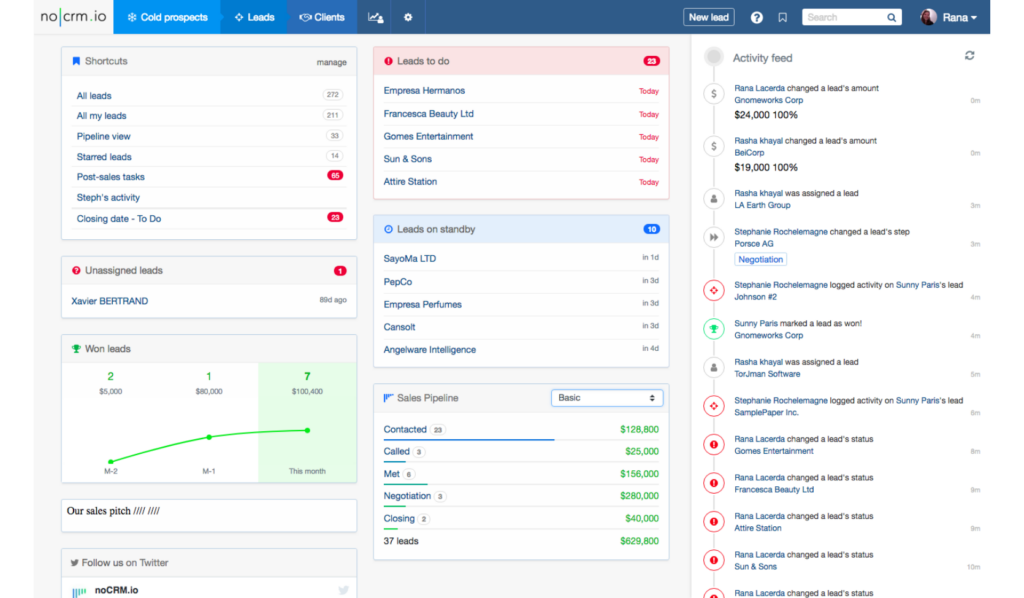The height and width of the screenshot is (598, 1024).
Task: Click the person icon beside LA Earth Group
Action: point(714,198)
